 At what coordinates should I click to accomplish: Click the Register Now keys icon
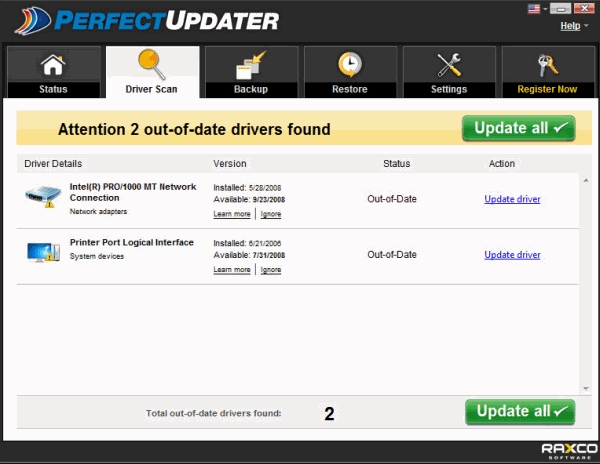click(548, 65)
